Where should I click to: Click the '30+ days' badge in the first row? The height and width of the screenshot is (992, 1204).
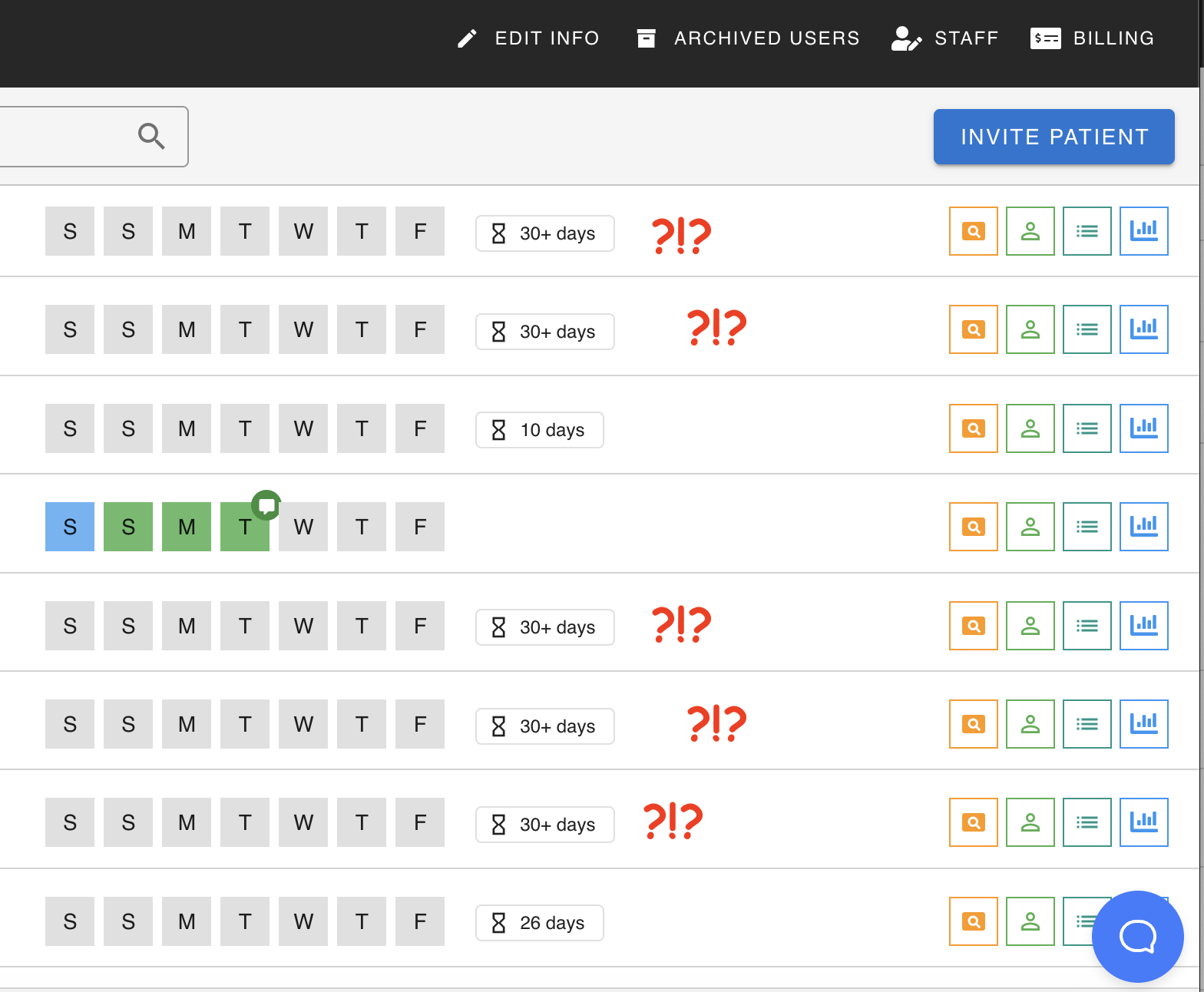(545, 233)
